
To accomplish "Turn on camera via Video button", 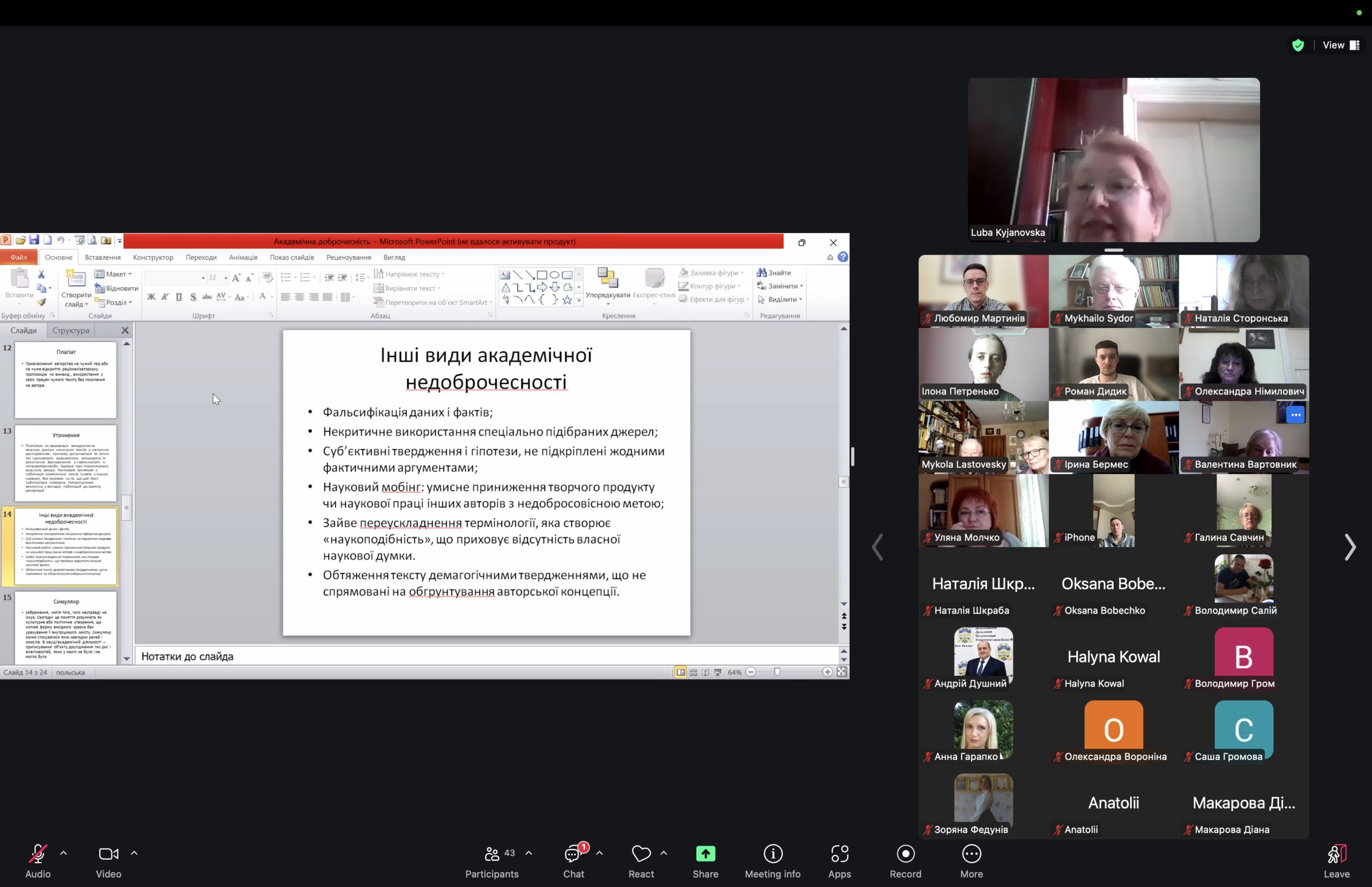I will (108, 855).
